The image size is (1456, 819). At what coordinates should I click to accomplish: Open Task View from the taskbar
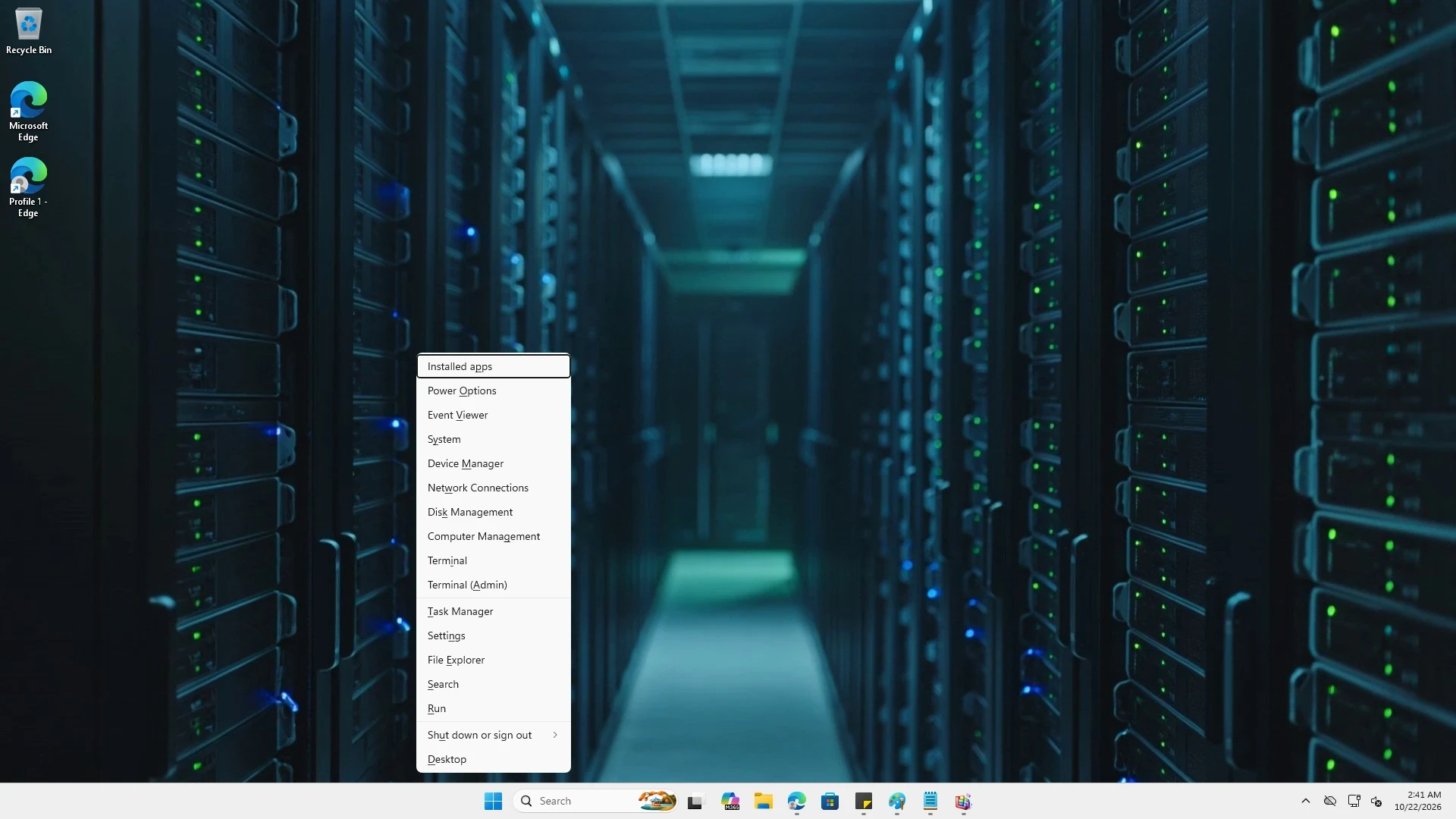tap(695, 801)
